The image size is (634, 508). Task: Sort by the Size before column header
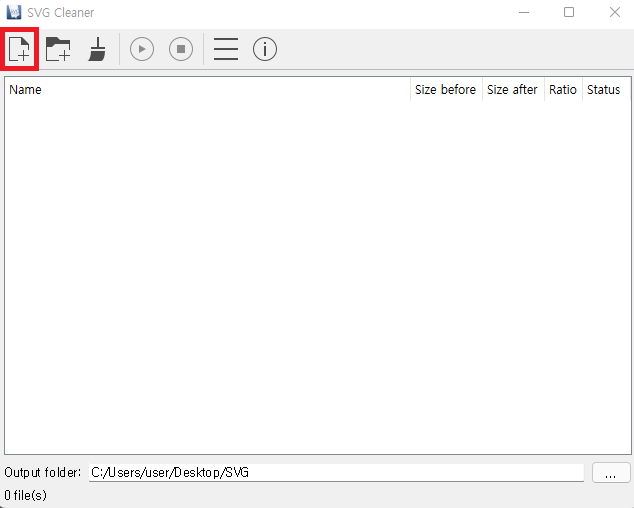point(446,89)
